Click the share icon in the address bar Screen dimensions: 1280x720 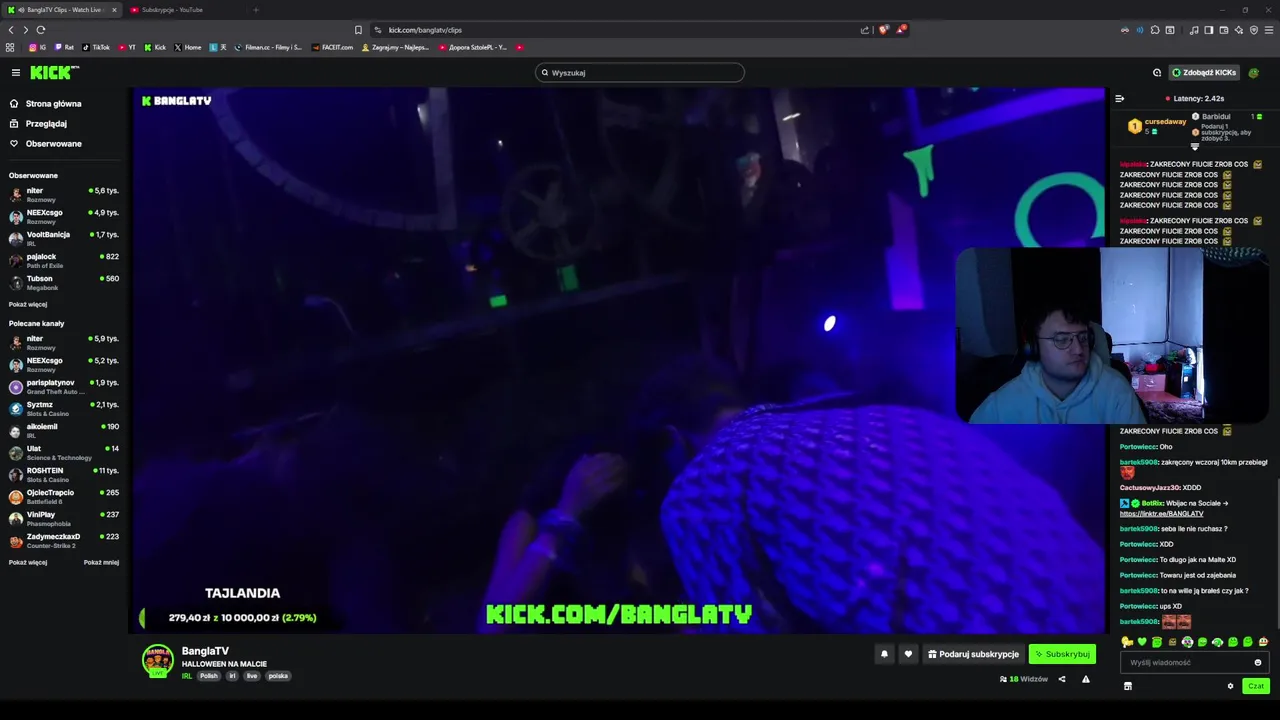[x=865, y=30]
